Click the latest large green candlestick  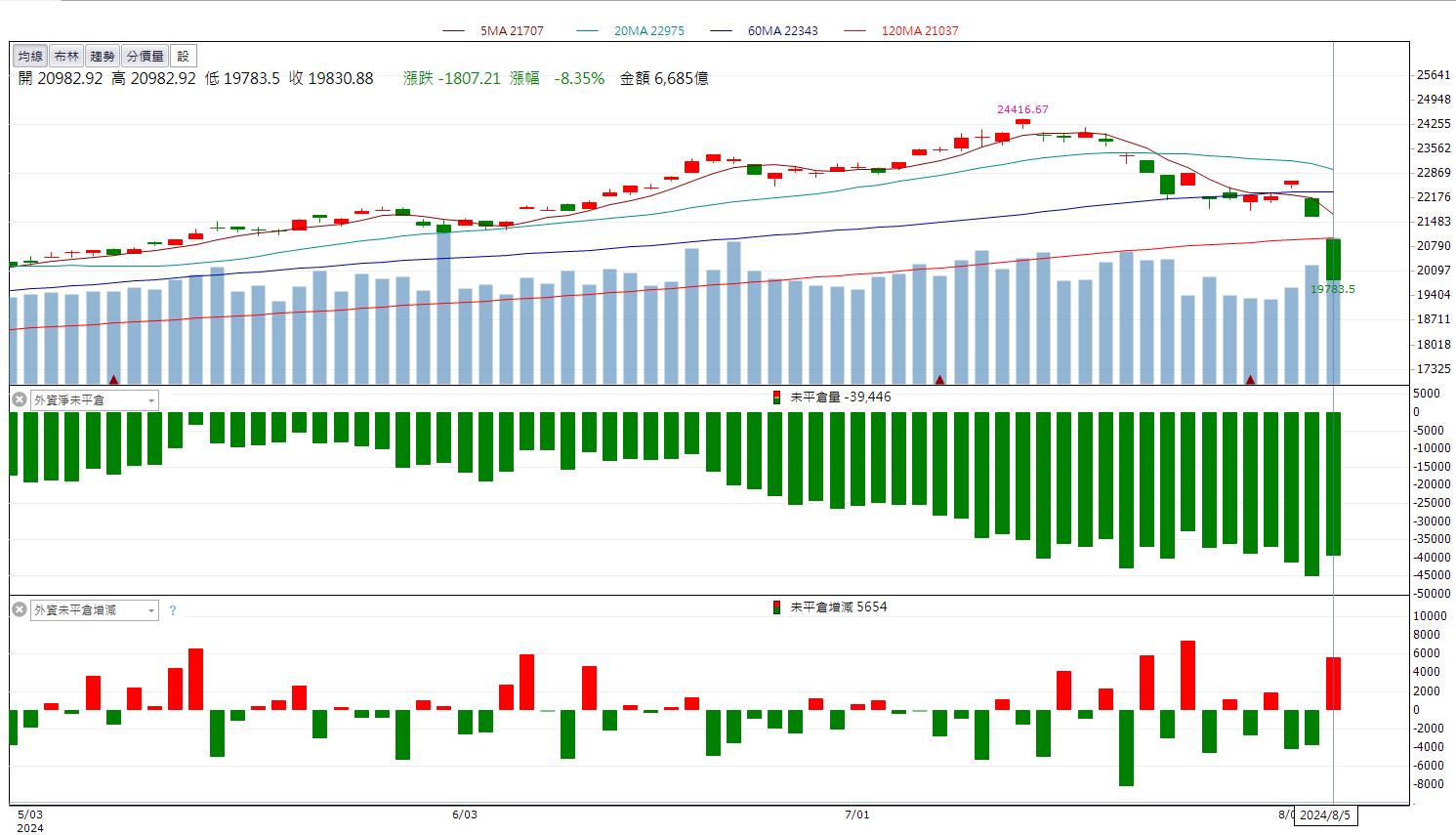point(1333,259)
